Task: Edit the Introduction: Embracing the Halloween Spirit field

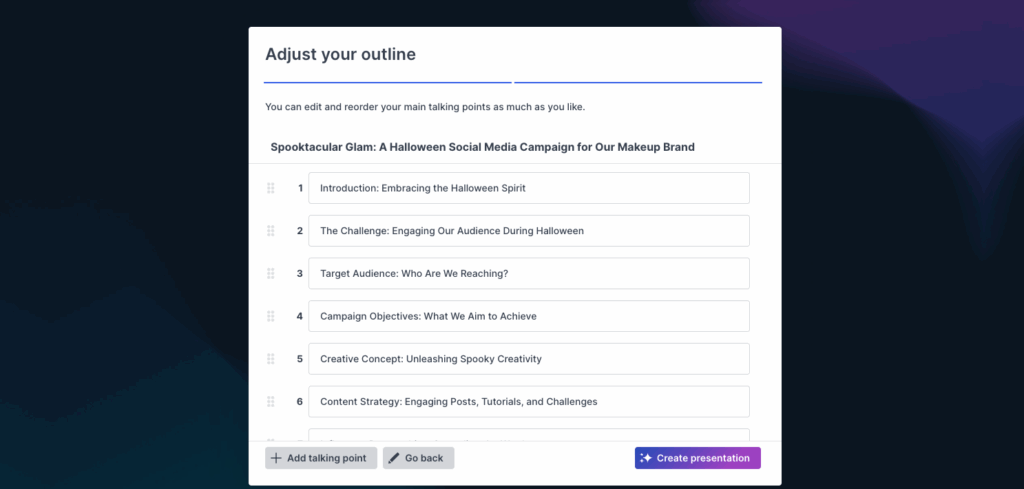Action: pyautogui.click(x=528, y=188)
